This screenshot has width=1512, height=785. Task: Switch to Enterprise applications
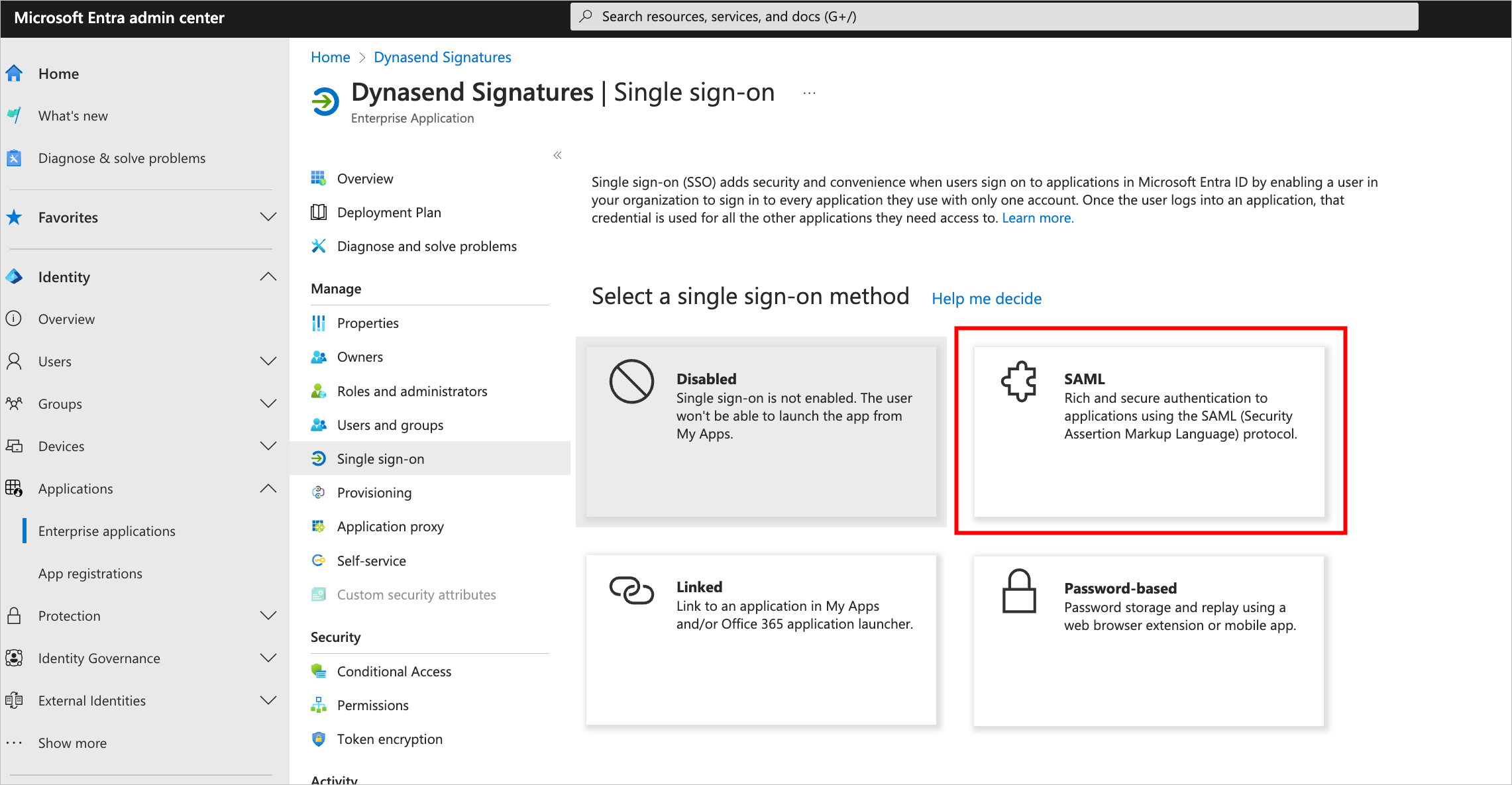[x=107, y=531]
